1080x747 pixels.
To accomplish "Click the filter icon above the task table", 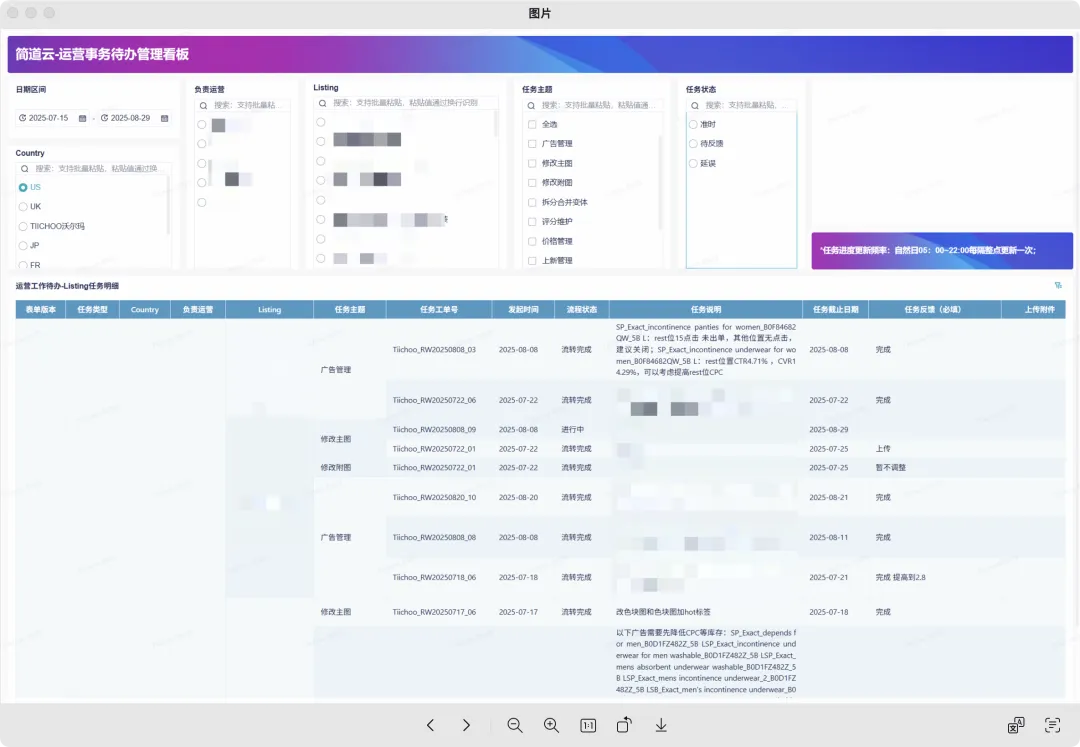I will (x=1058, y=286).
